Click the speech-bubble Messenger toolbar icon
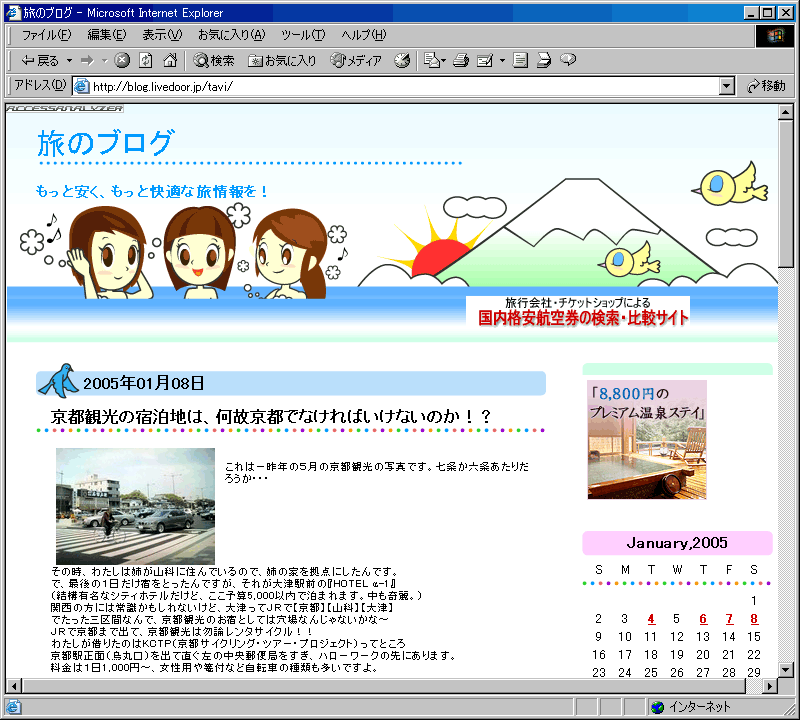The image size is (800, 720). click(x=568, y=60)
